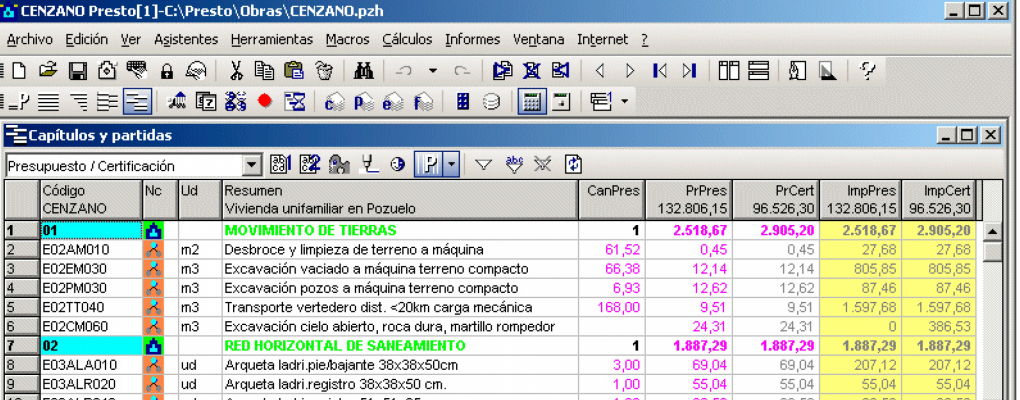Click the redo arrow icon
This screenshot has height=400, width=1020.
[x=462, y=70]
